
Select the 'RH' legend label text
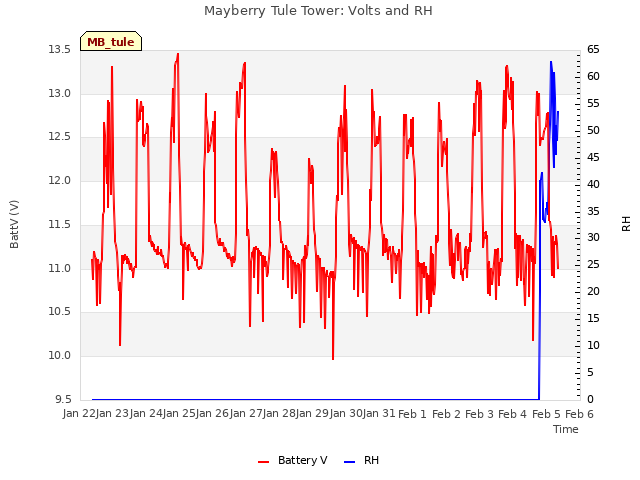click(371, 460)
